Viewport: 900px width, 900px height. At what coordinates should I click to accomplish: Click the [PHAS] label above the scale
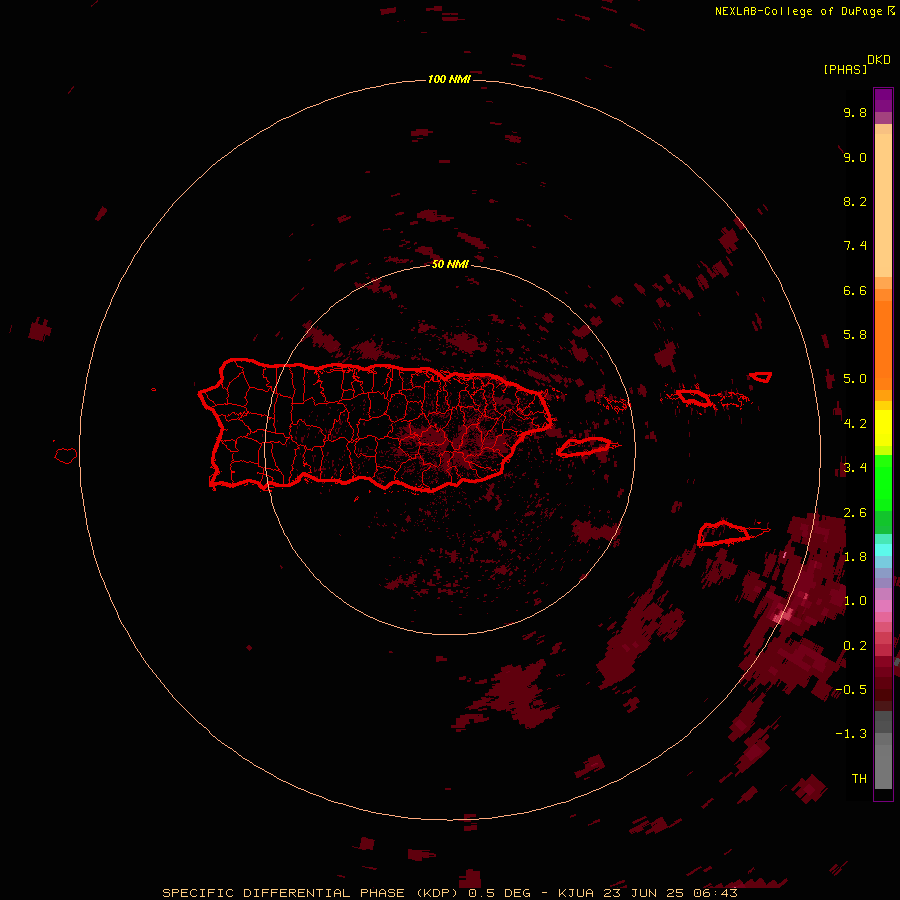[x=845, y=70]
